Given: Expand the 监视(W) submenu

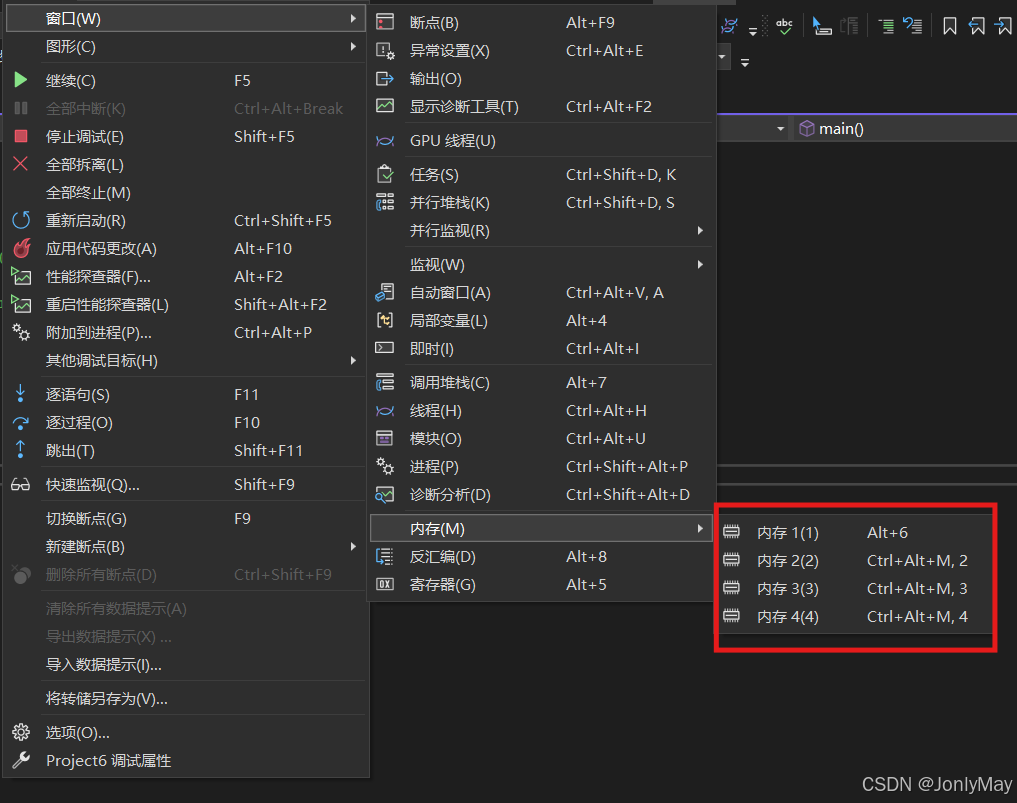Looking at the screenshot, I should coord(542,265).
